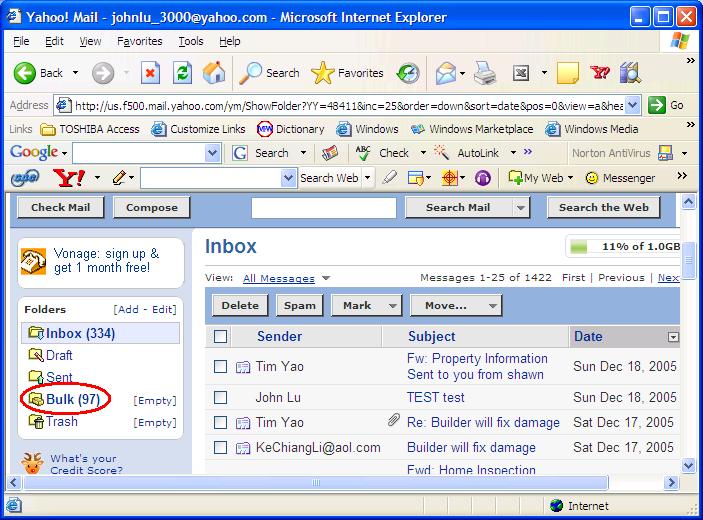703x520 pixels.
Task: Empty the Trash folder link
Action: (x=155, y=422)
